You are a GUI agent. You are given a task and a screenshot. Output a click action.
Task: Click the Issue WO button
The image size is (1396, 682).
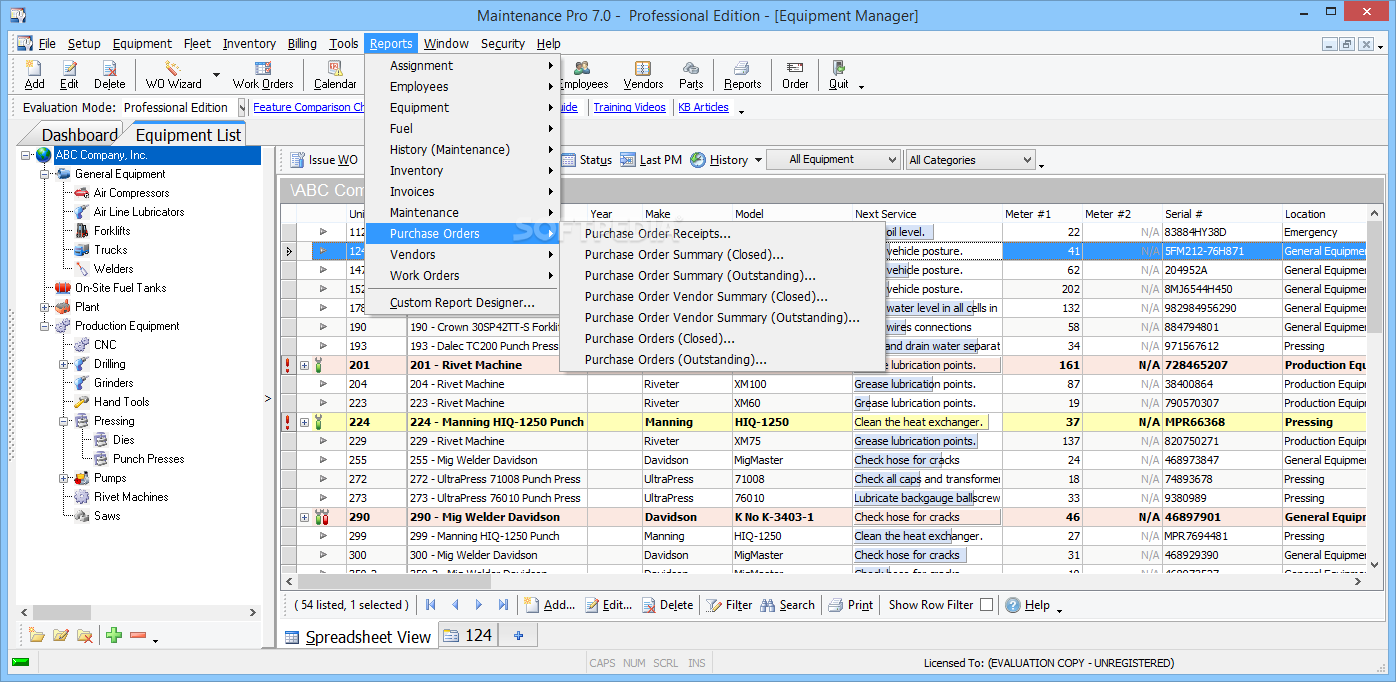coord(323,160)
